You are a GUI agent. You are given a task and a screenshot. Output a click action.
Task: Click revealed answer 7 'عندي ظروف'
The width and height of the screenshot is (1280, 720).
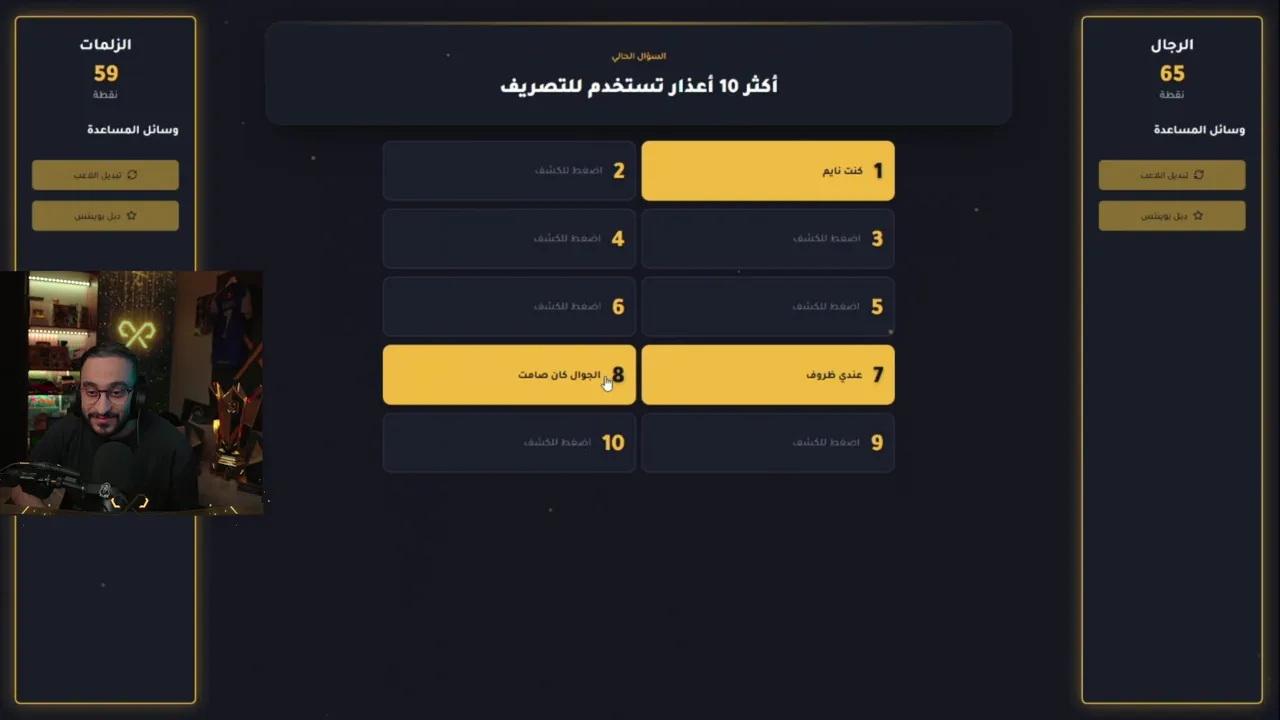coord(767,375)
